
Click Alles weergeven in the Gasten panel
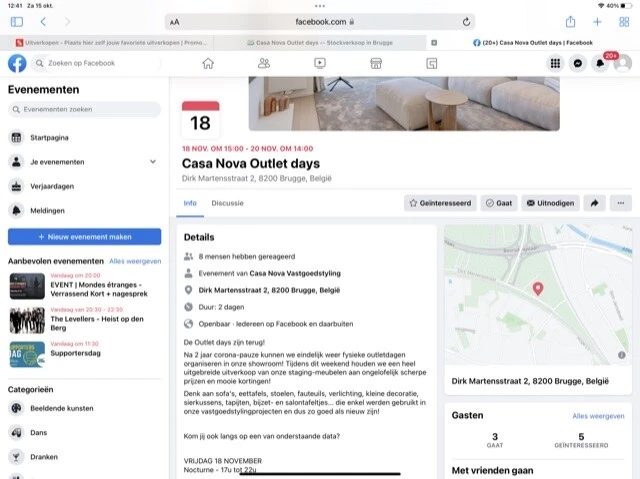(x=598, y=416)
